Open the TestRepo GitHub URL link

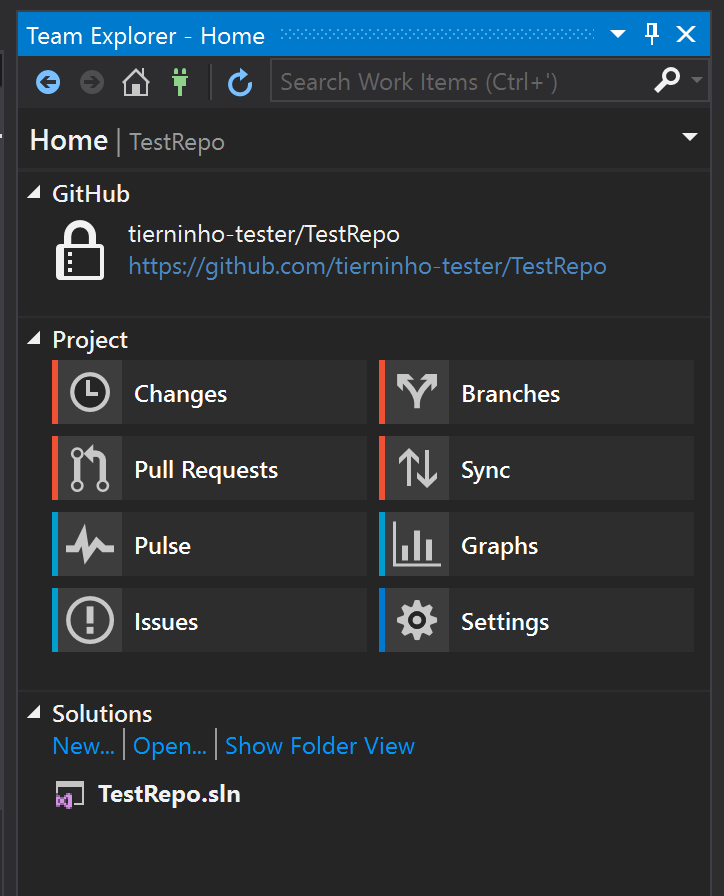pyautogui.click(x=366, y=266)
